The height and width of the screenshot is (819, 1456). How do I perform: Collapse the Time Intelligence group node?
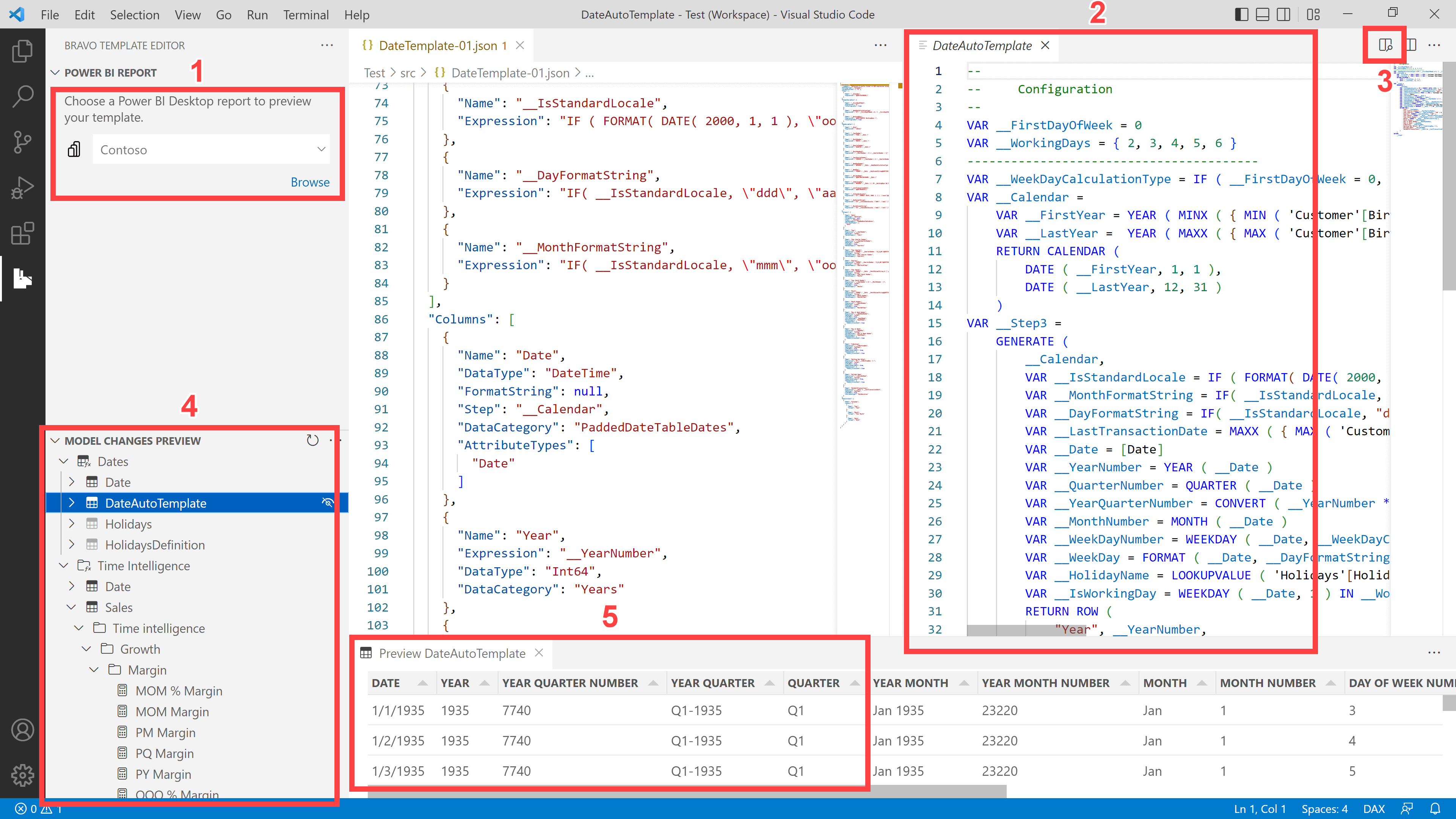pos(64,565)
